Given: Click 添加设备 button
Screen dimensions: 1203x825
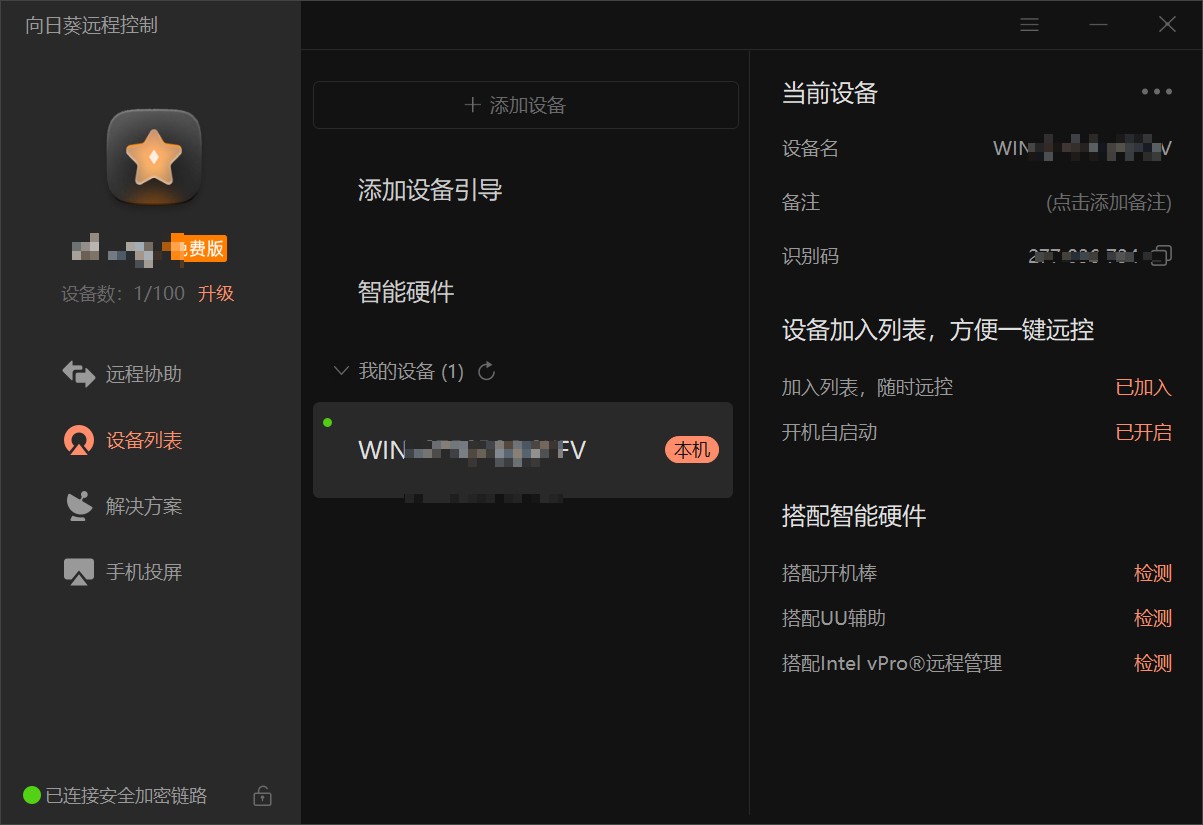Looking at the screenshot, I should pyautogui.click(x=526, y=105).
